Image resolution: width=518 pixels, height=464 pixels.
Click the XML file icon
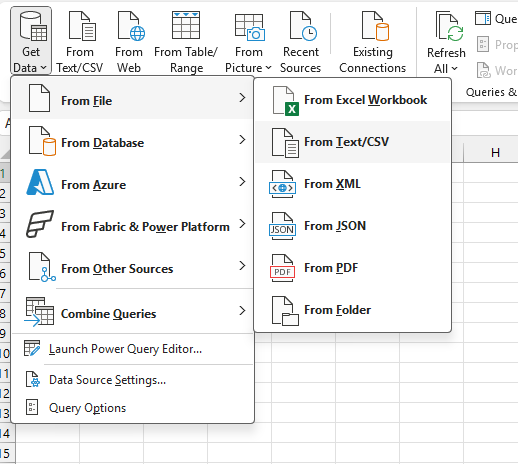282,184
